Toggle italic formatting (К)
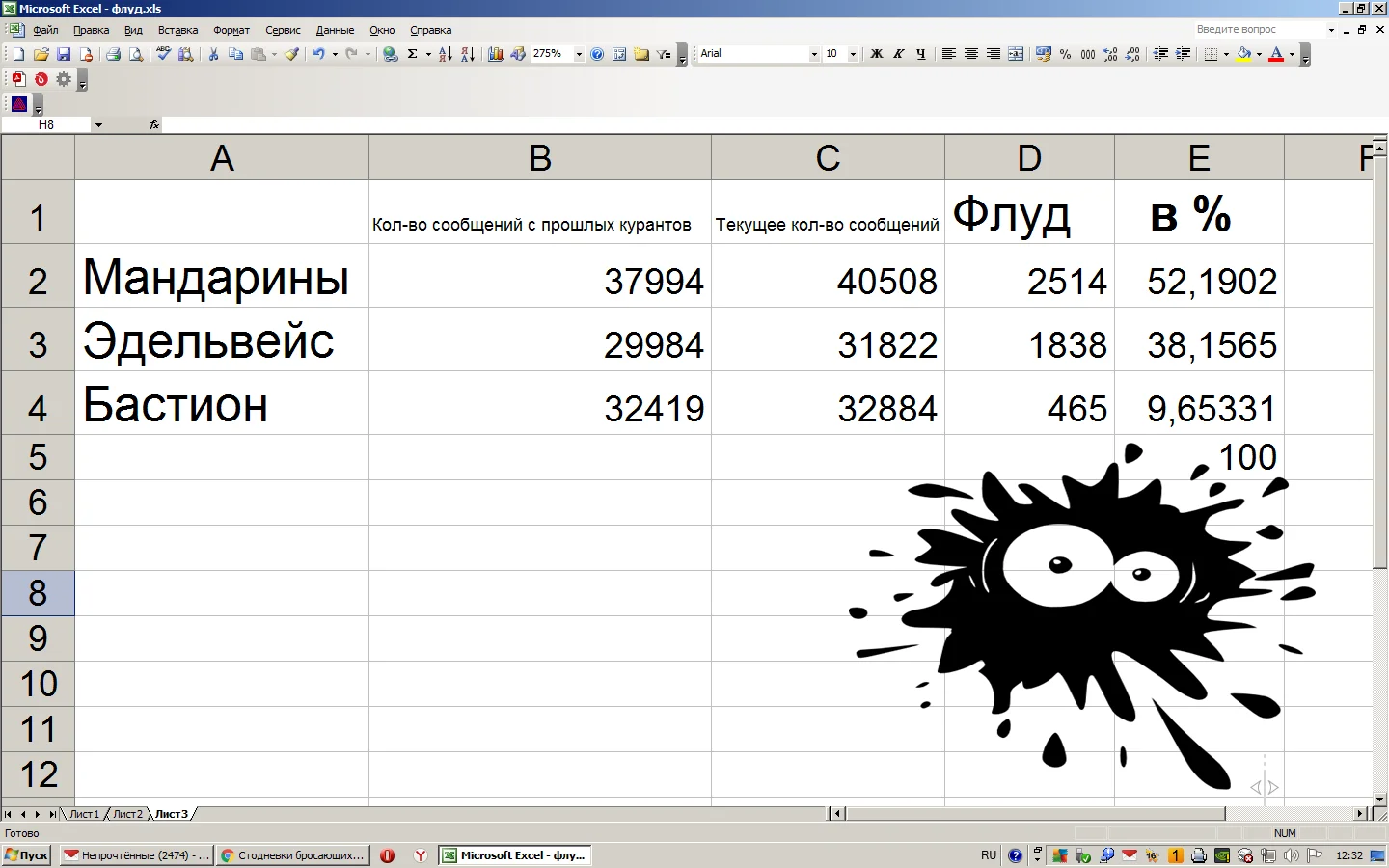Viewport: 1389px width, 868px height. pyautogui.click(x=898, y=54)
